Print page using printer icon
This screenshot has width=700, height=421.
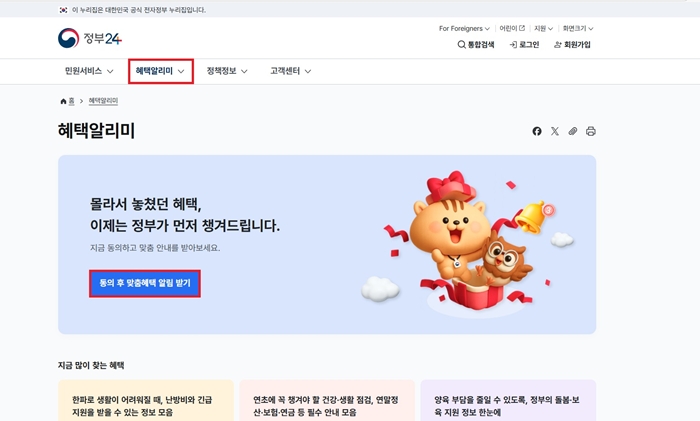pos(591,131)
